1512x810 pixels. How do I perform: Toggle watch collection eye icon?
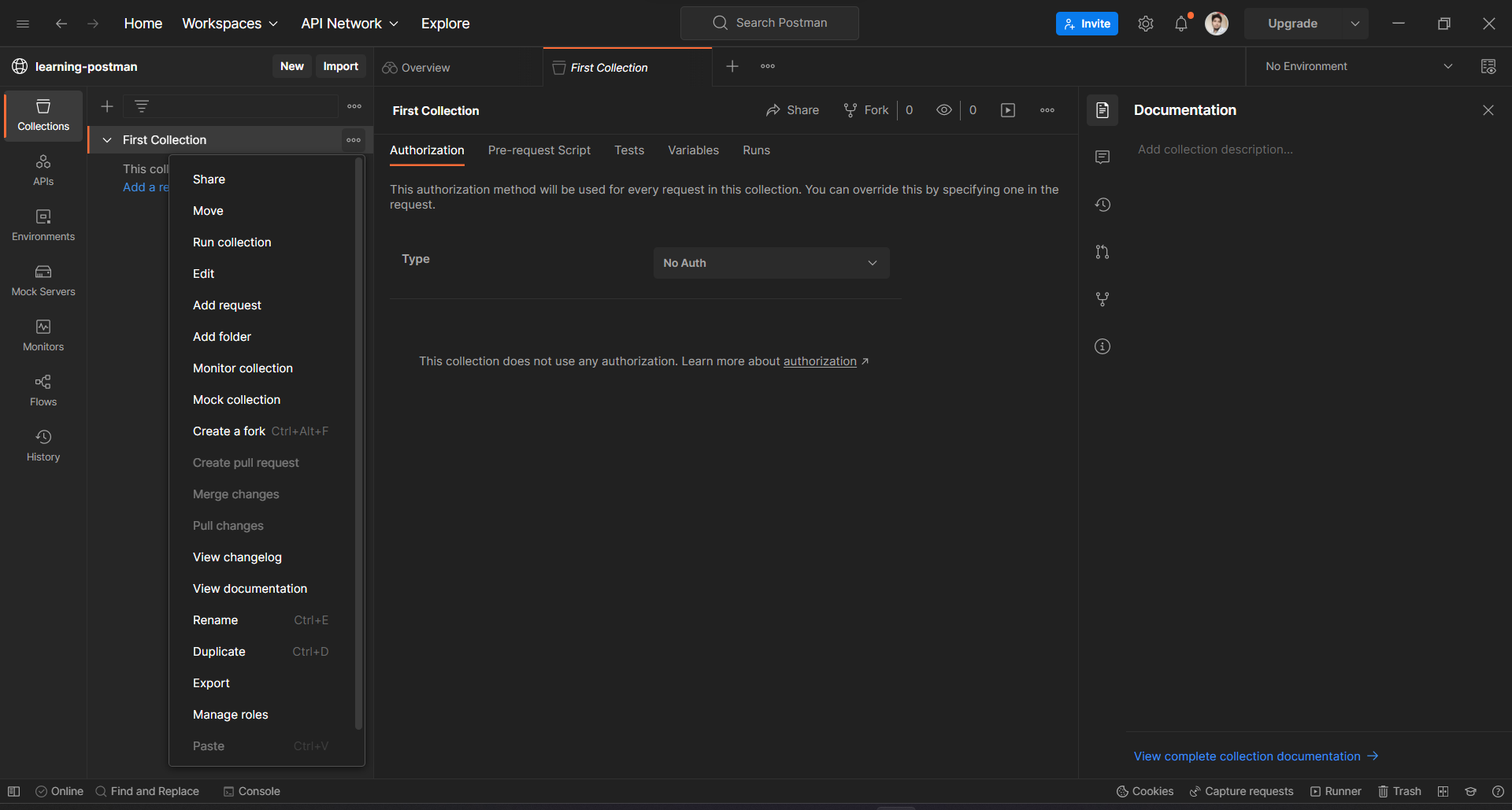944,110
